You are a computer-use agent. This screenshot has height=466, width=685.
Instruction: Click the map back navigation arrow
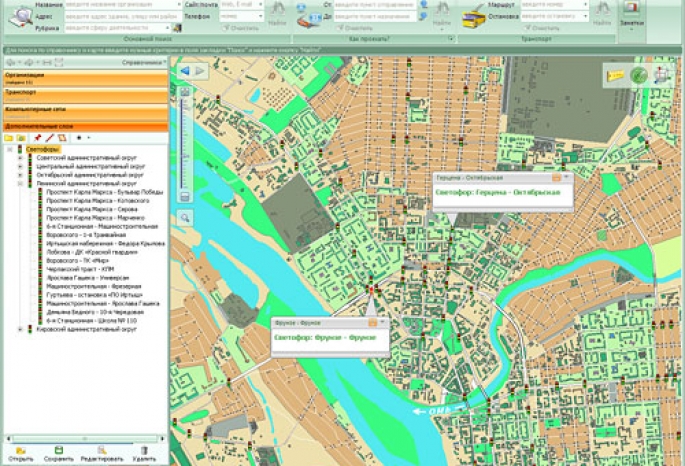point(185,71)
